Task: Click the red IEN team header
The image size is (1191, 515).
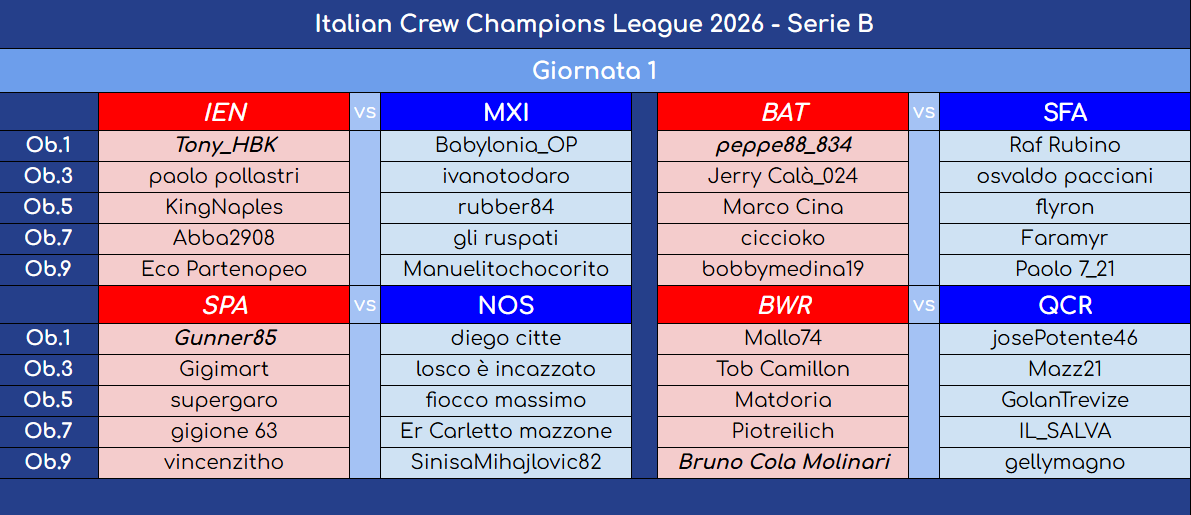Action: (x=225, y=112)
